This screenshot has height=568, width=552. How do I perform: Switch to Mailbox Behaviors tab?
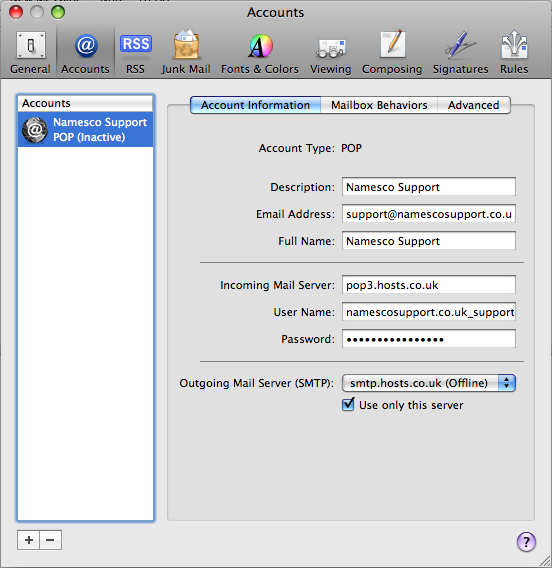tap(379, 105)
